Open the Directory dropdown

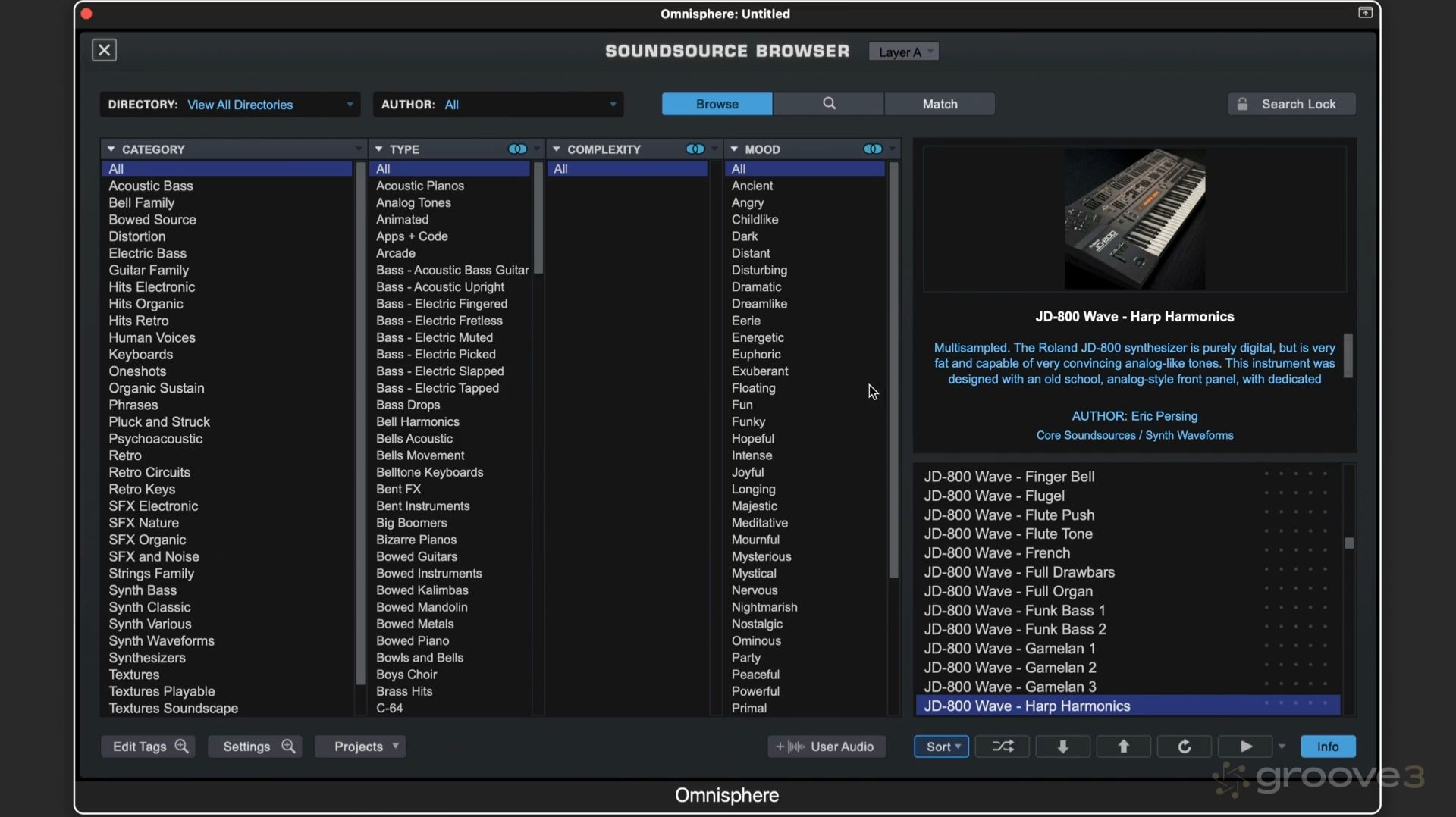coord(231,105)
